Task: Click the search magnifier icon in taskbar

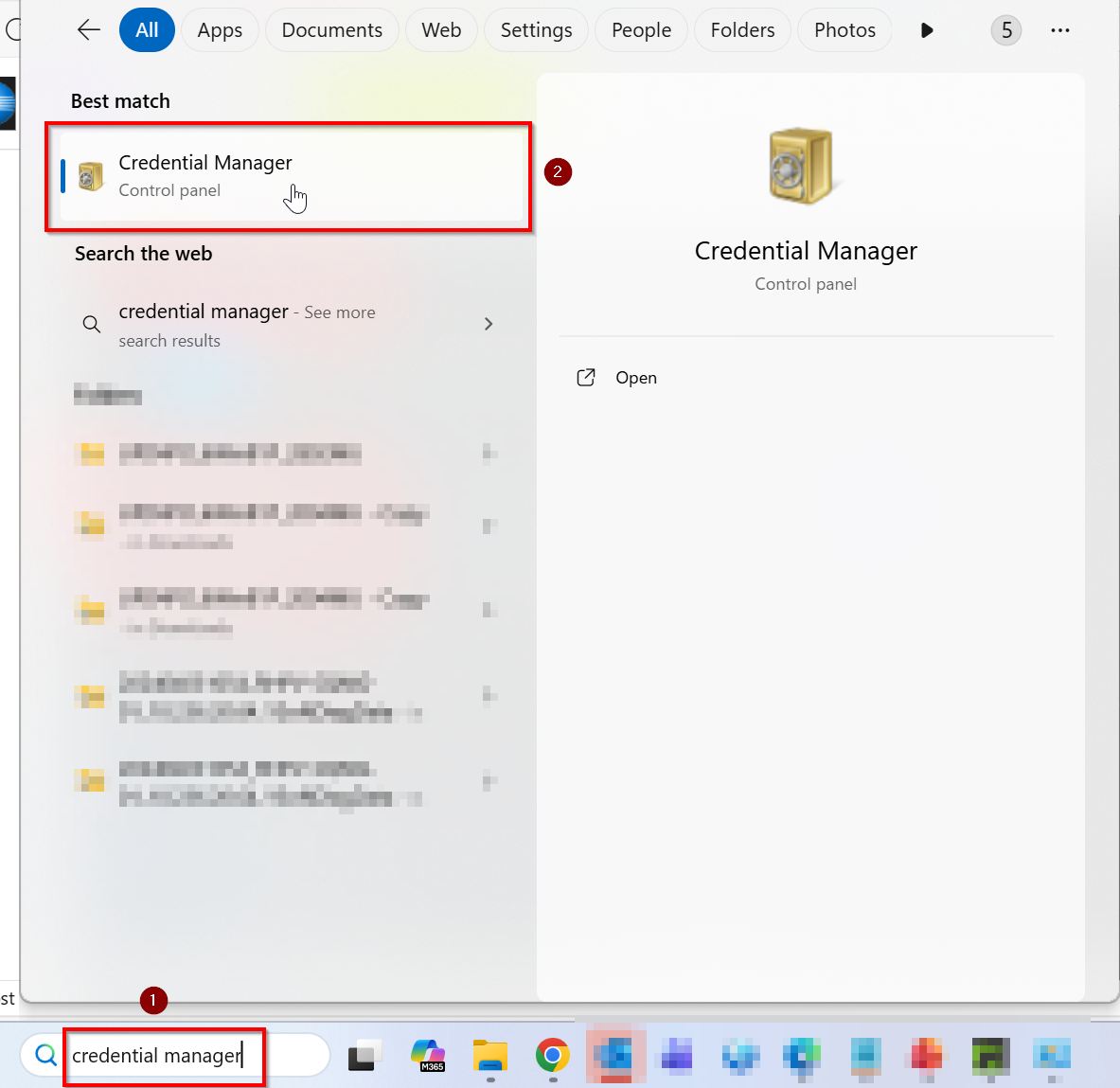Action: (44, 1055)
